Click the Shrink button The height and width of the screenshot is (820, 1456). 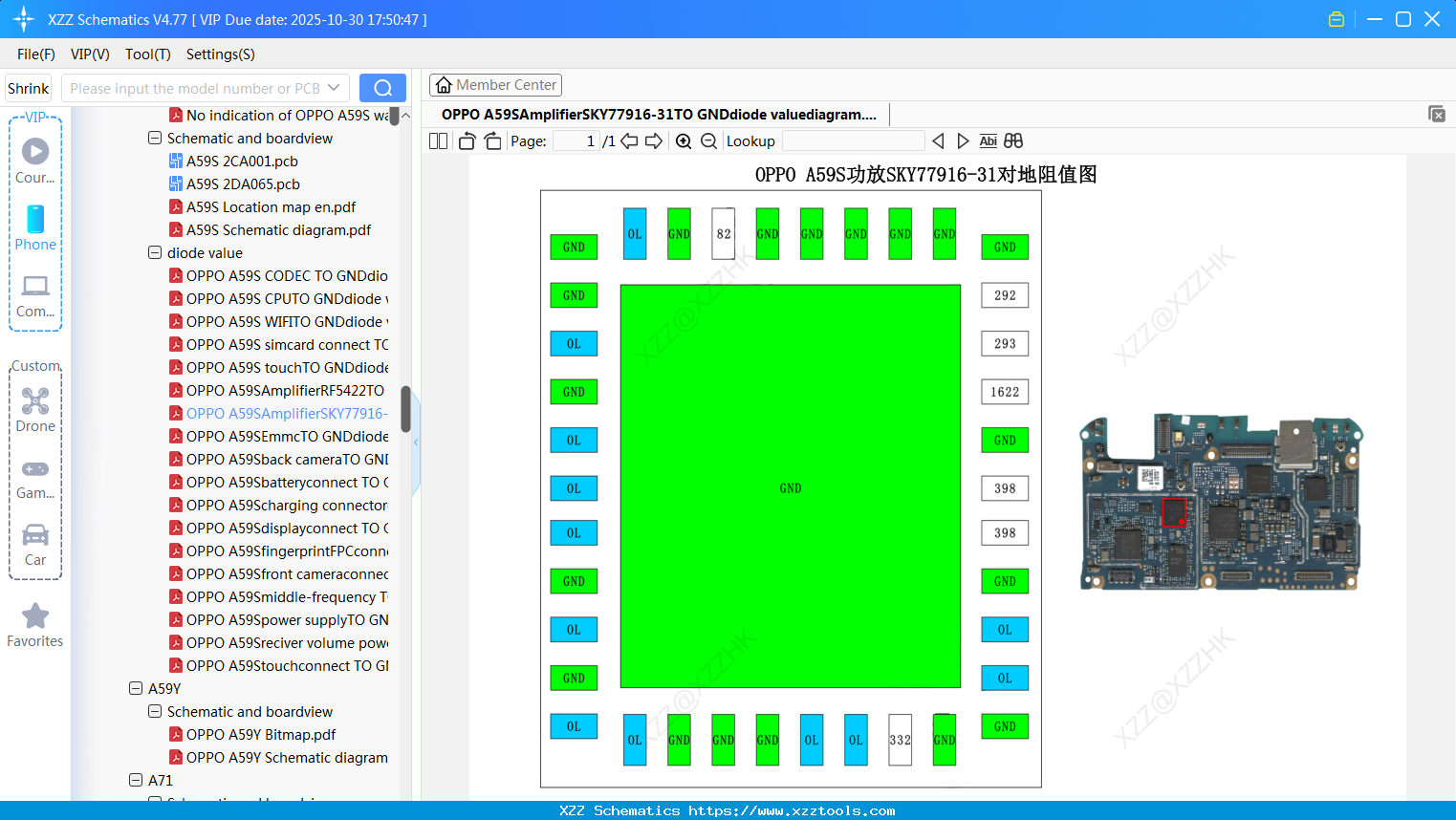pyautogui.click(x=28, y=87)
